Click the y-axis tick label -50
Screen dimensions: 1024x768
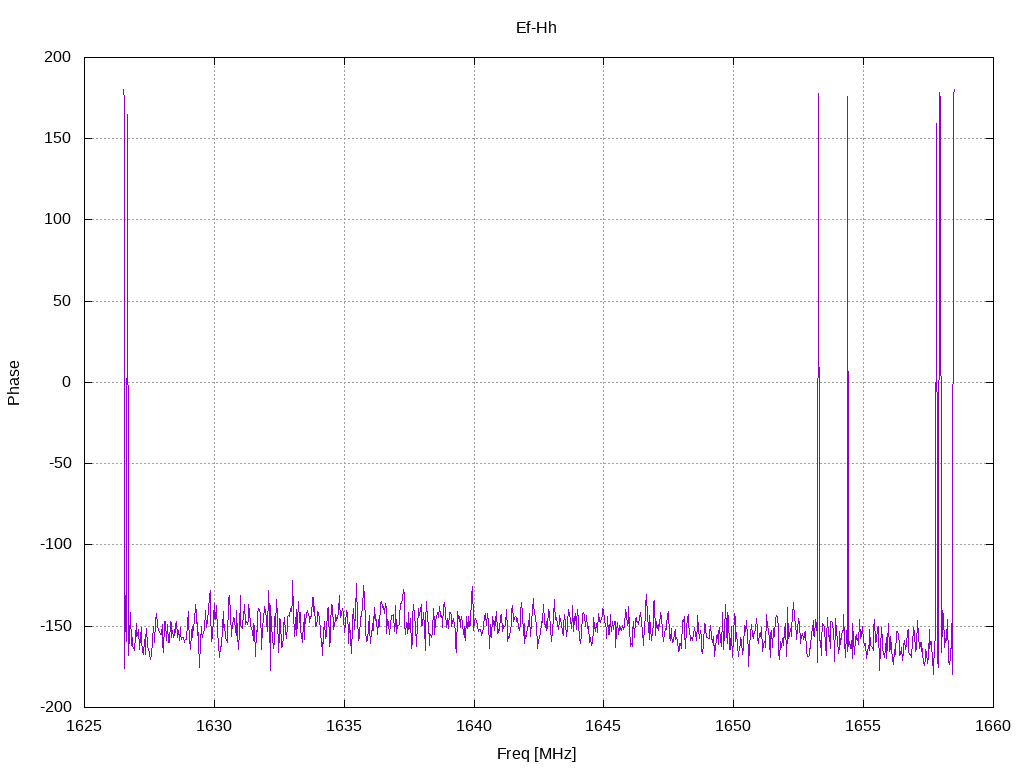click(x=60, y=463)
